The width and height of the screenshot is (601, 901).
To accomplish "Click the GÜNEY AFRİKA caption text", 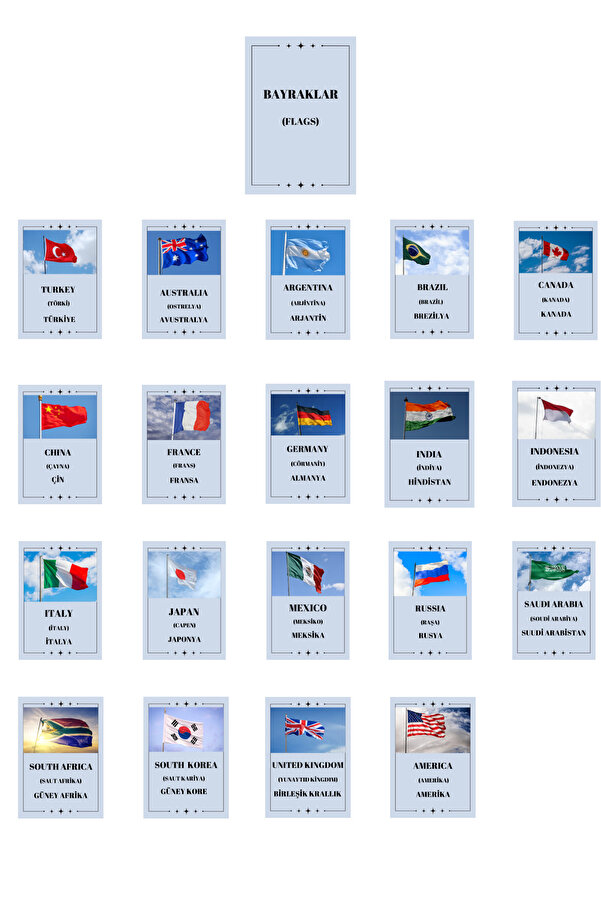I will tap(60, 796).
